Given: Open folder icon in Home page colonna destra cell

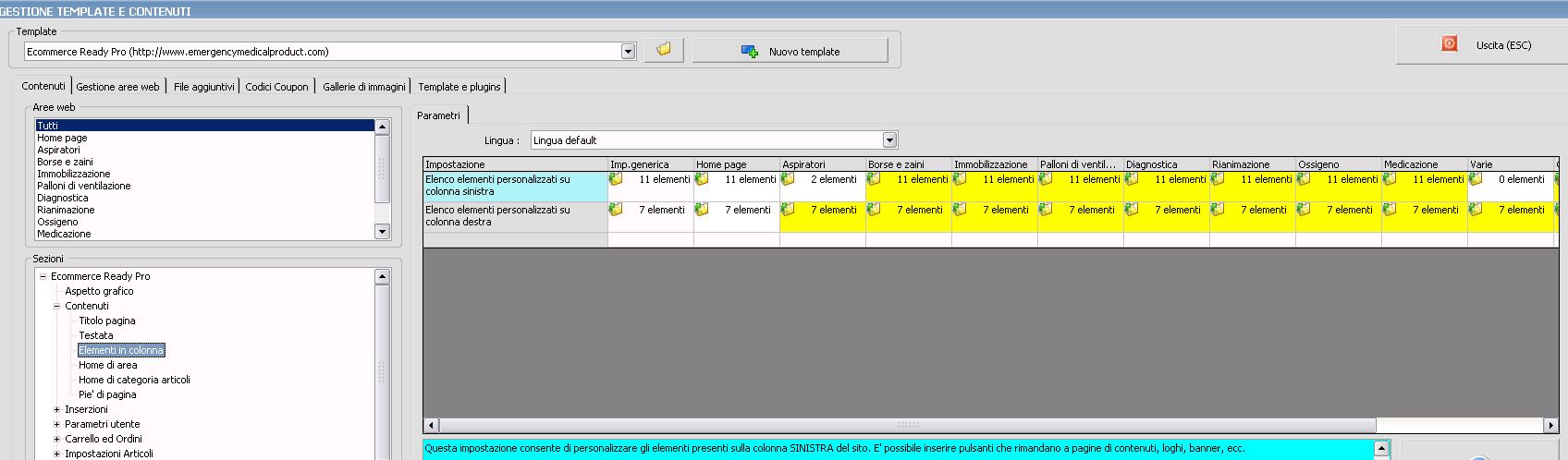Looking at the screenshot, I should (702, 210).
